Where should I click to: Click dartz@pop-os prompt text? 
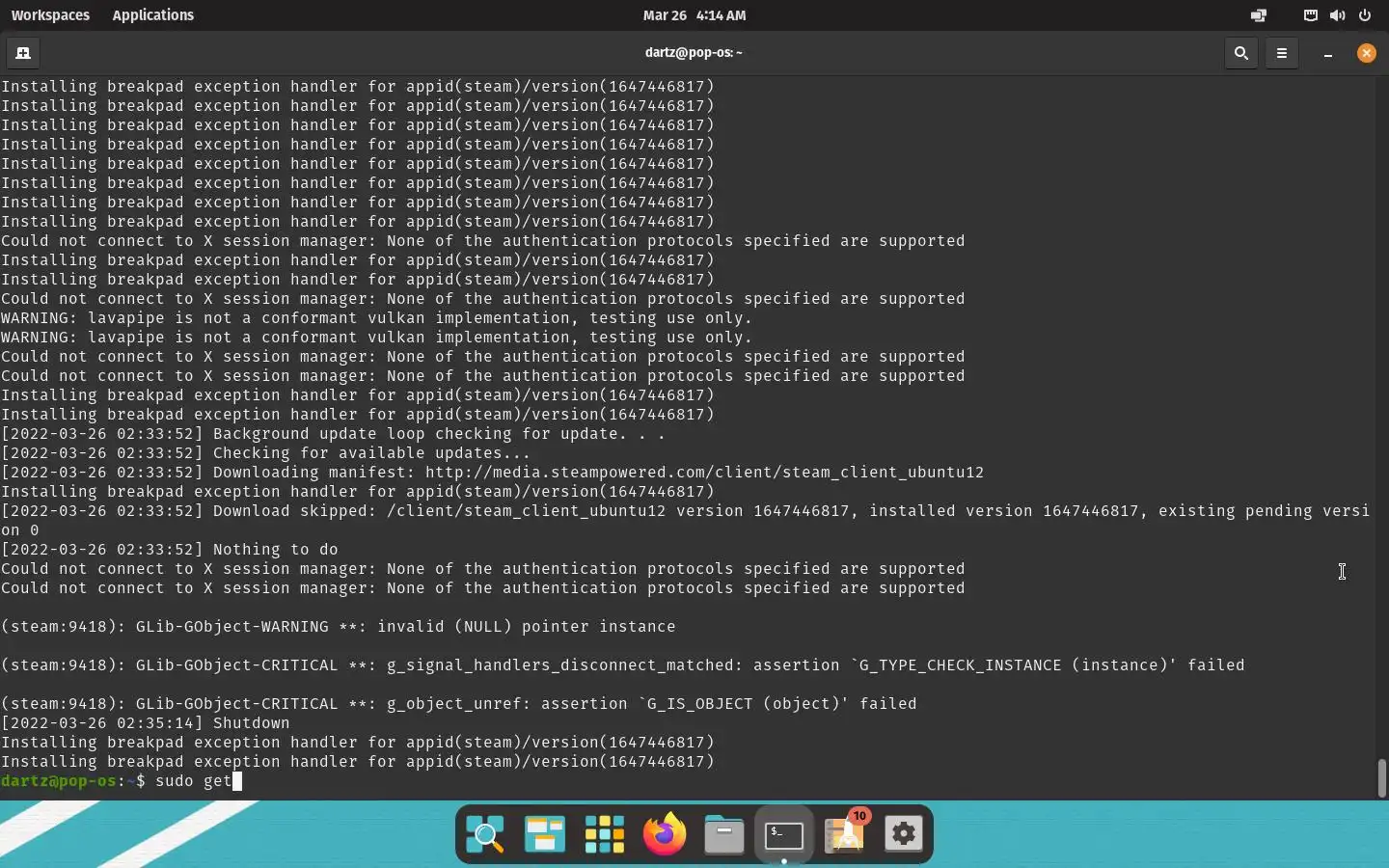coord(59,781)
